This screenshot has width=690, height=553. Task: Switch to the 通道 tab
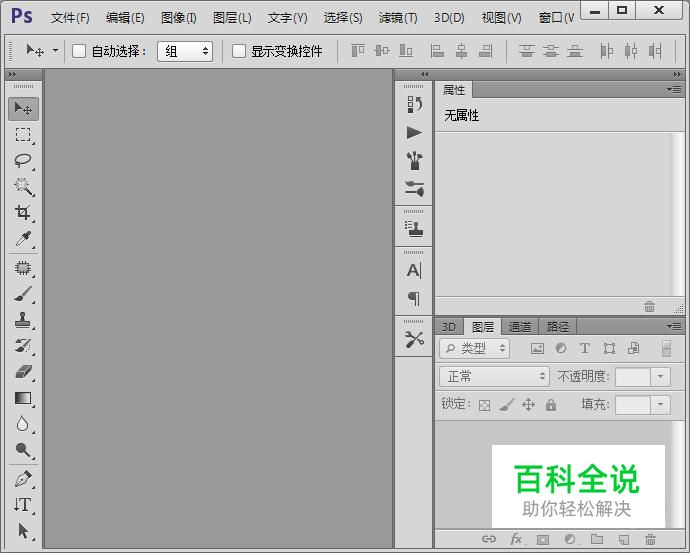click(520, 327)
